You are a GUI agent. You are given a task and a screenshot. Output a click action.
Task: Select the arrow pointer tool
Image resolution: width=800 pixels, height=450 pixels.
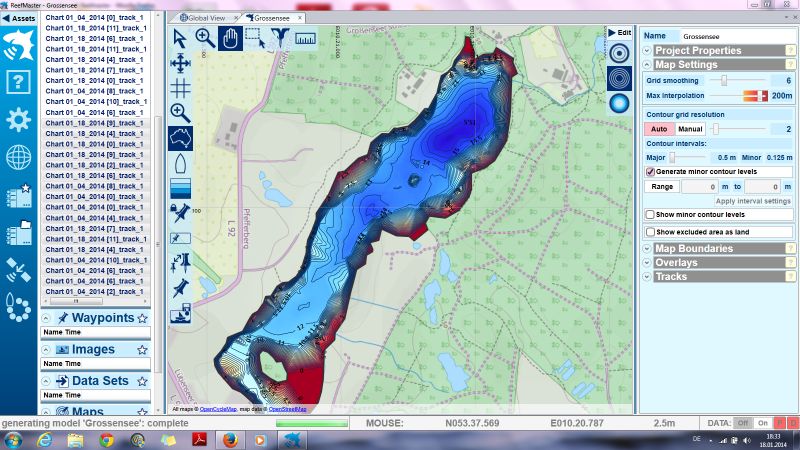point(180,38)
